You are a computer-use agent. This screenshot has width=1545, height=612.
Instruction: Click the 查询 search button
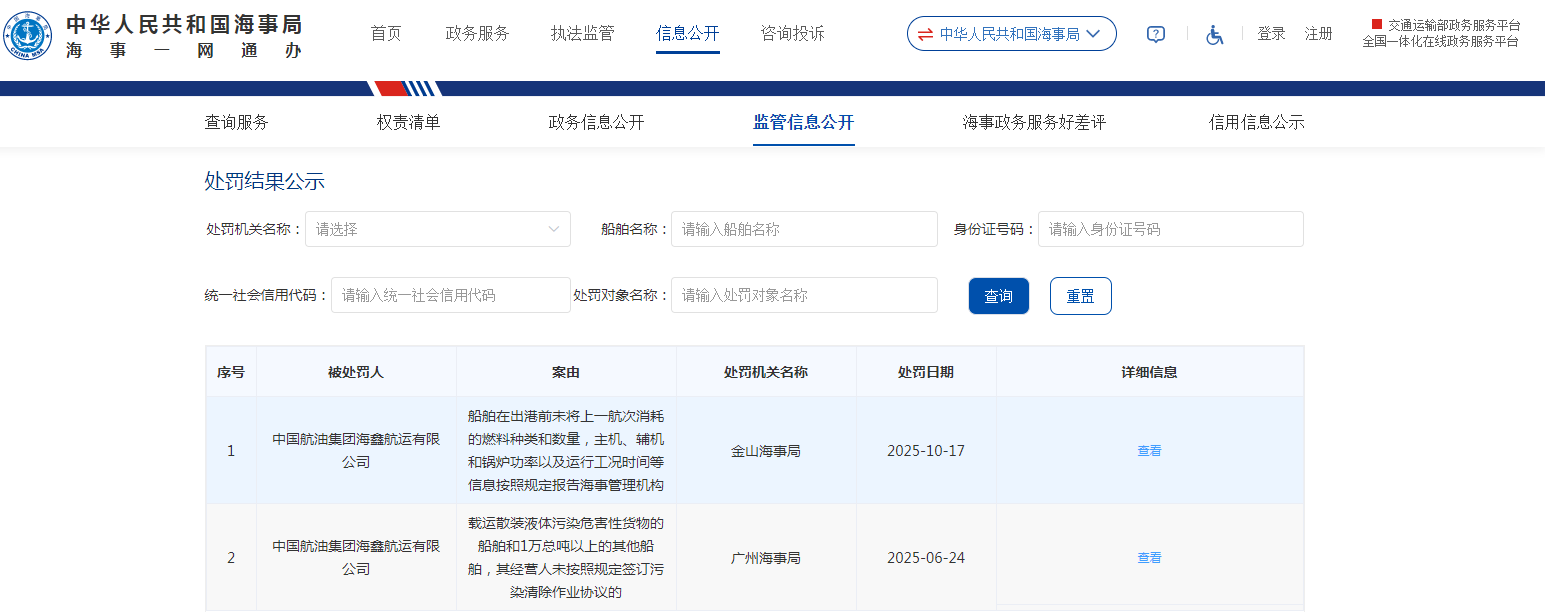pos(998,296)
